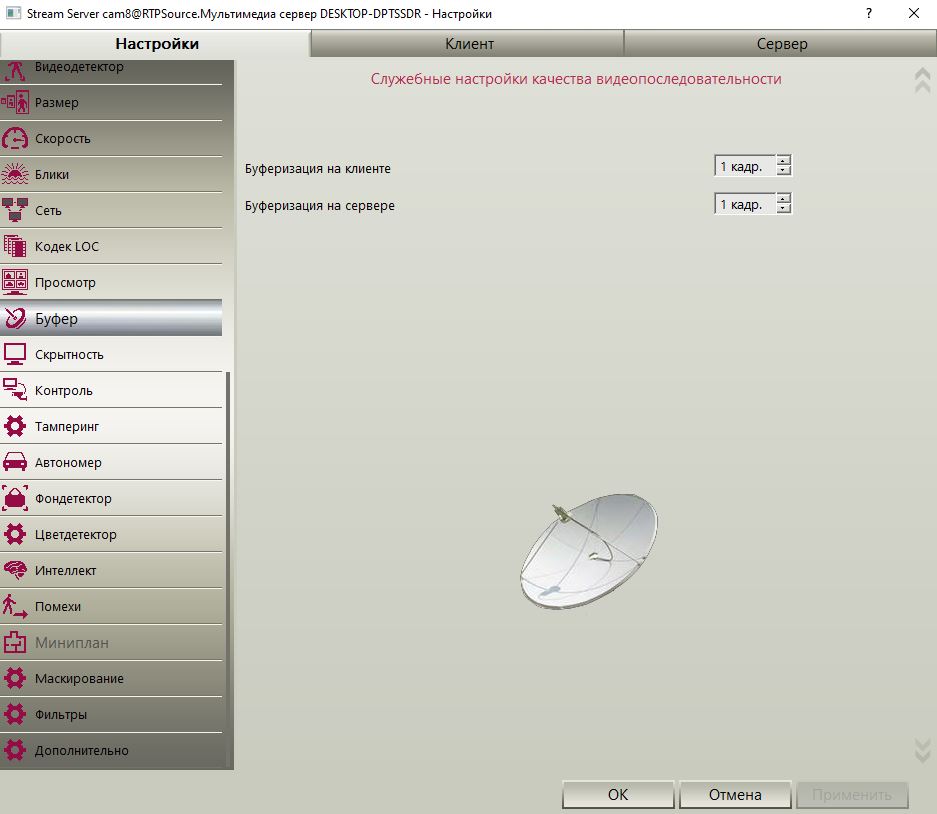Open the Фондетектор bag icon
The height and width of the screenshot is (814, 937).
point(15,498)
